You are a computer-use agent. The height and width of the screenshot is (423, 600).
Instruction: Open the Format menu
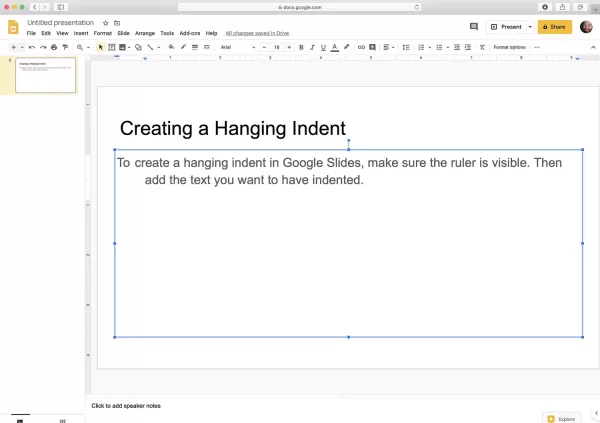pos(103,33)
